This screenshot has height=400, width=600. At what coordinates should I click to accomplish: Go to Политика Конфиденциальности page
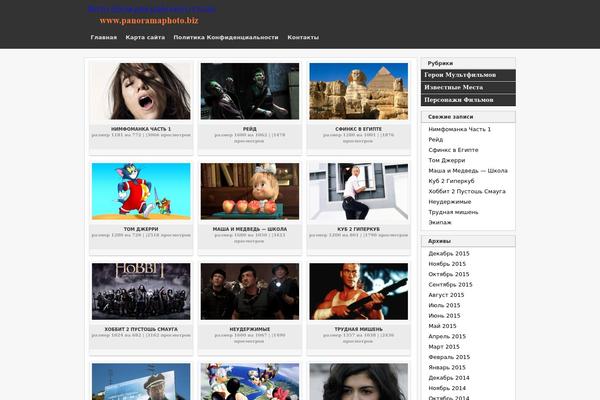226,38
